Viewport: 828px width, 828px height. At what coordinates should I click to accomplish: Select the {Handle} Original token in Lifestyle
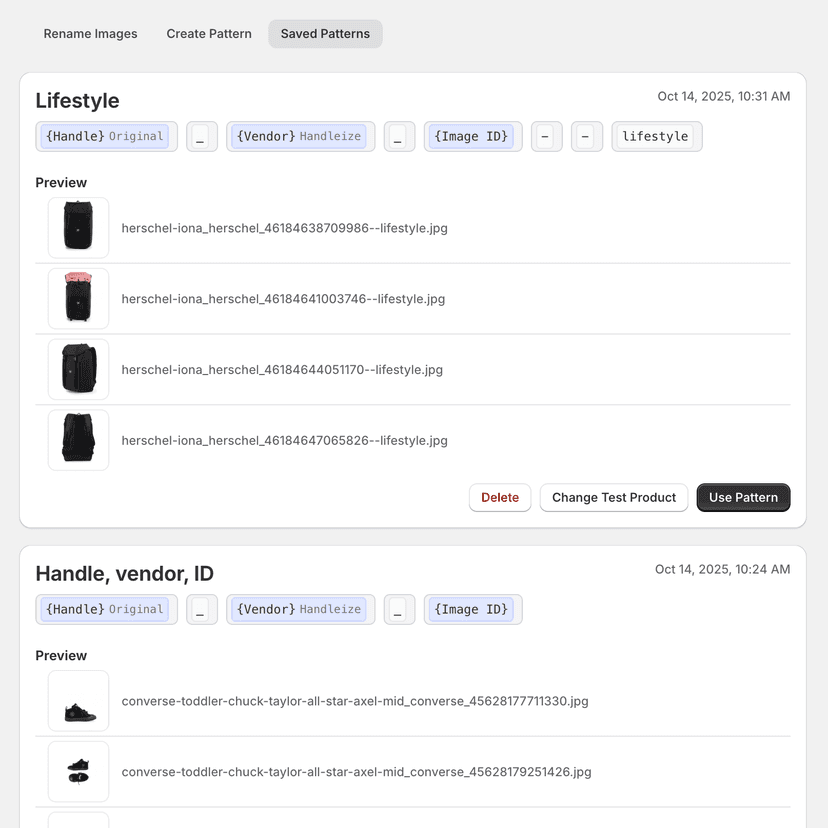(106, 136)
